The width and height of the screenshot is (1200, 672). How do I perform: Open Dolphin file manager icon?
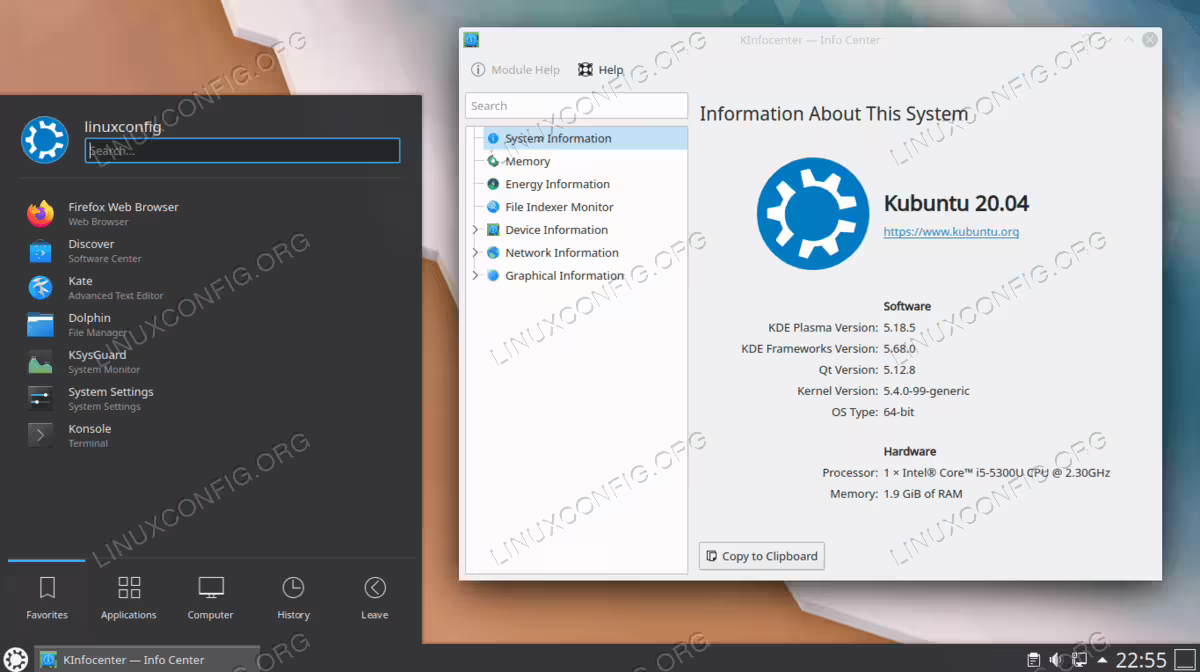pyautogui.click(x=41, y=324)
